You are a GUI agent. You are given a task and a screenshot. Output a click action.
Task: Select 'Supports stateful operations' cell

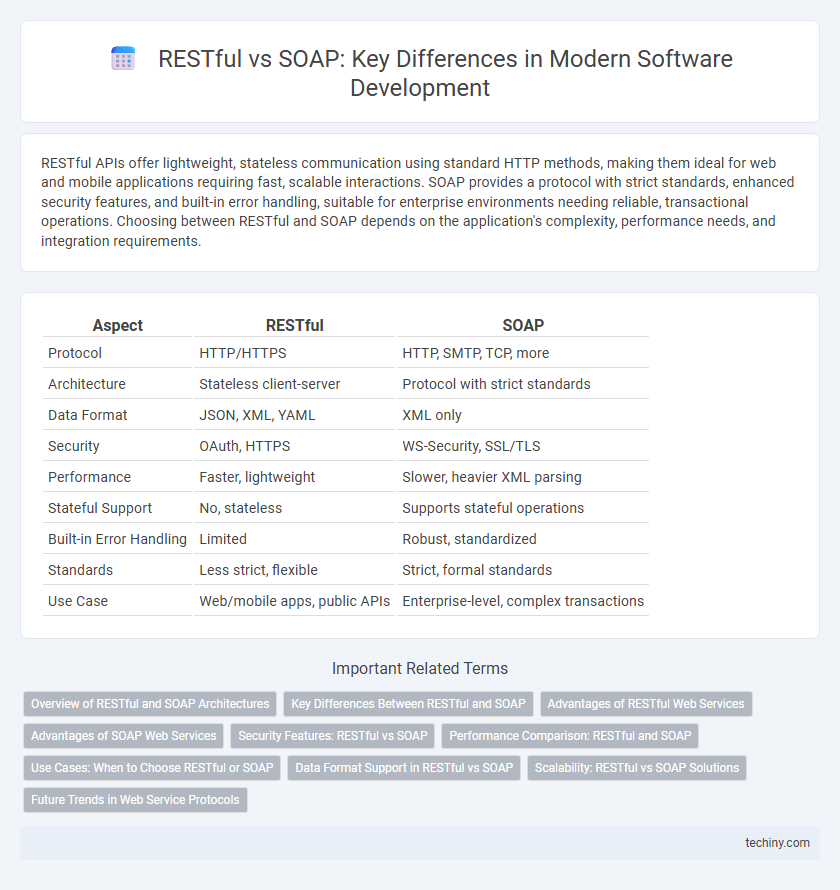[523, 508]
